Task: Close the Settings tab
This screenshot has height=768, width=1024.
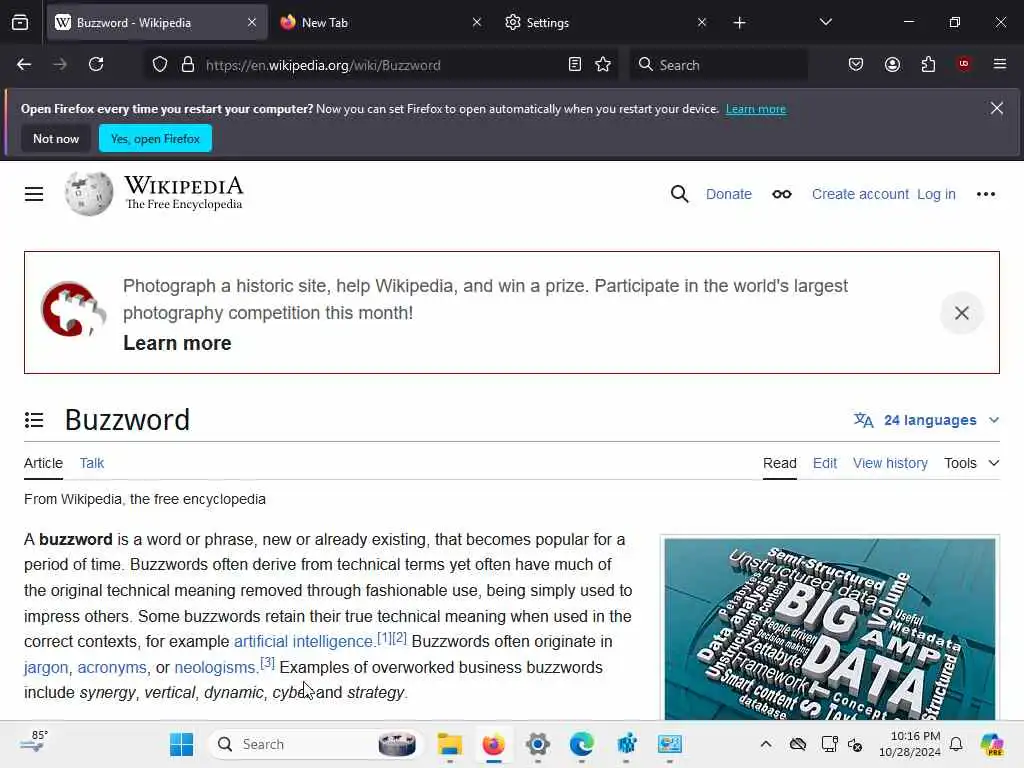Action: pos(701,23)
